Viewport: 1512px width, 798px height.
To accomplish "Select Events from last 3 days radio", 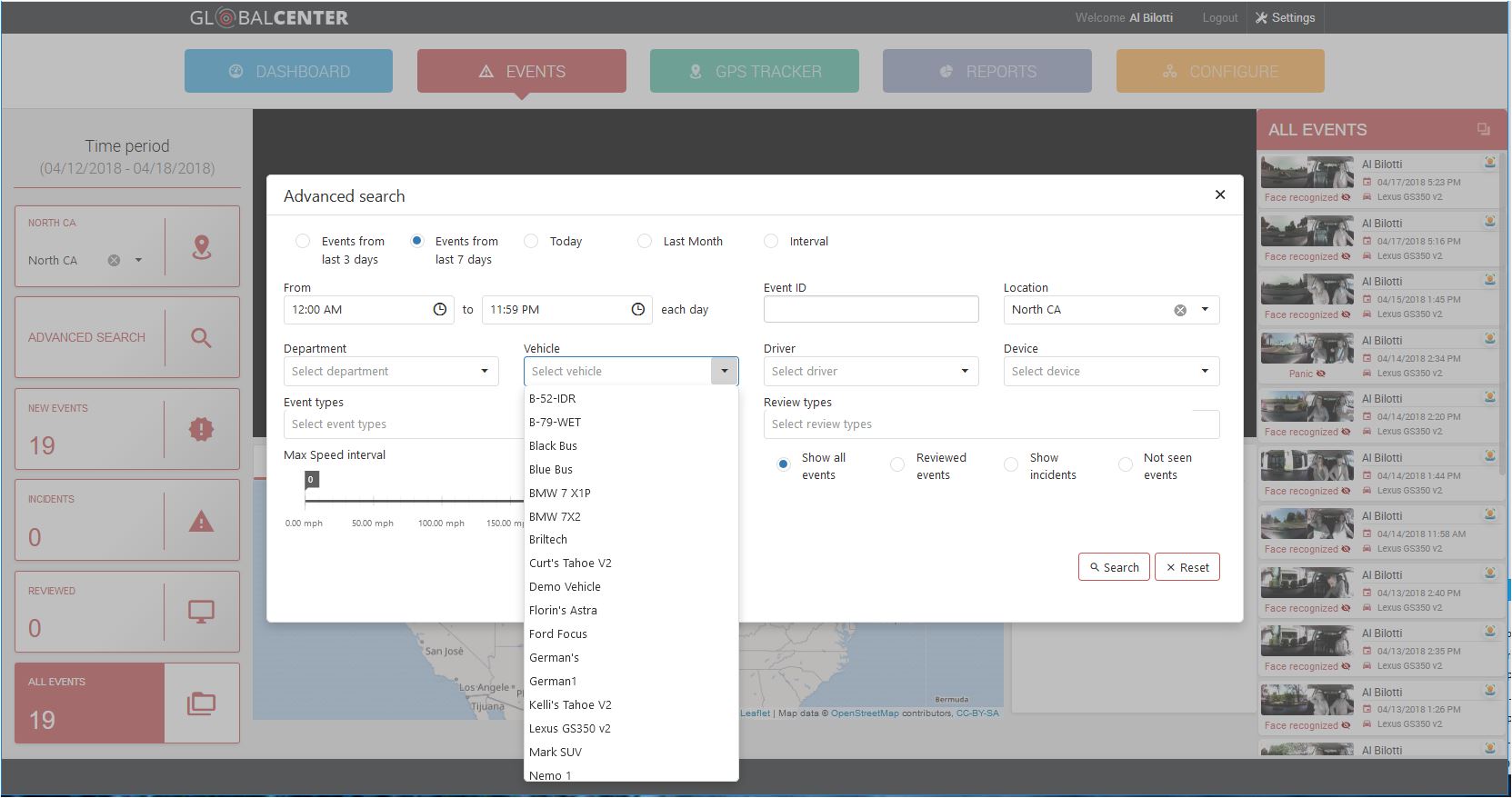I will 303,241.
